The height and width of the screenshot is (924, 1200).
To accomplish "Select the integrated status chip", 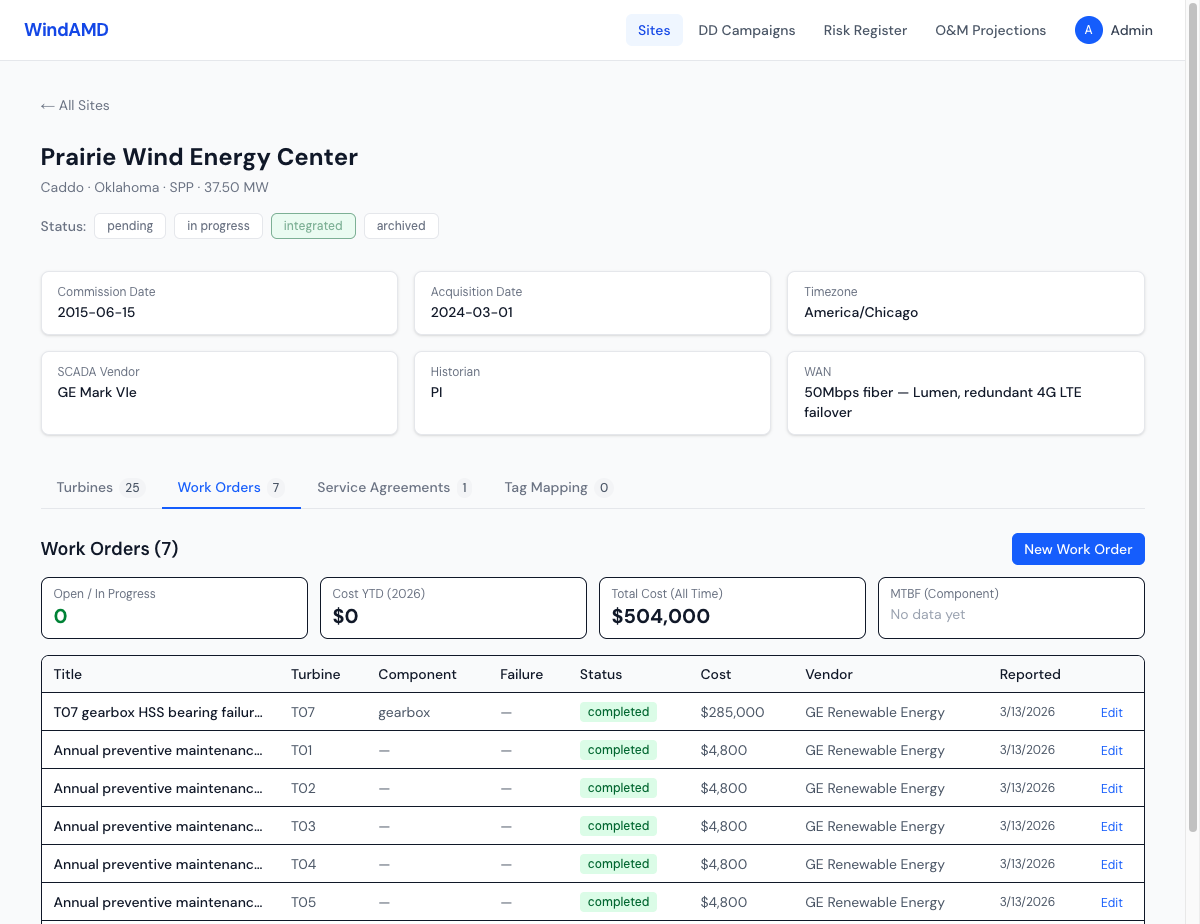I will pos(313,226).
